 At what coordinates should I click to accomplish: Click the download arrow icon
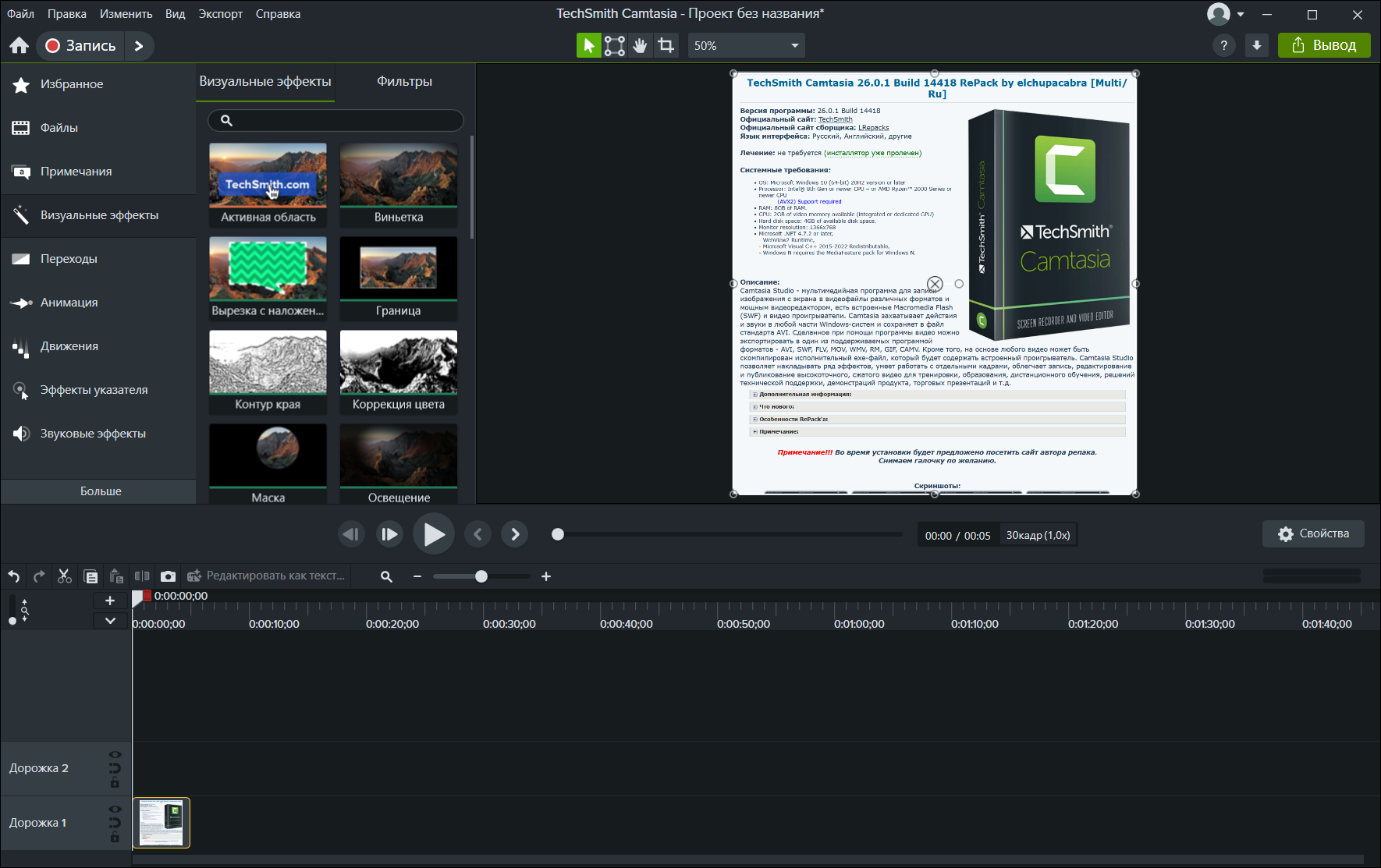pos(1256,46)
